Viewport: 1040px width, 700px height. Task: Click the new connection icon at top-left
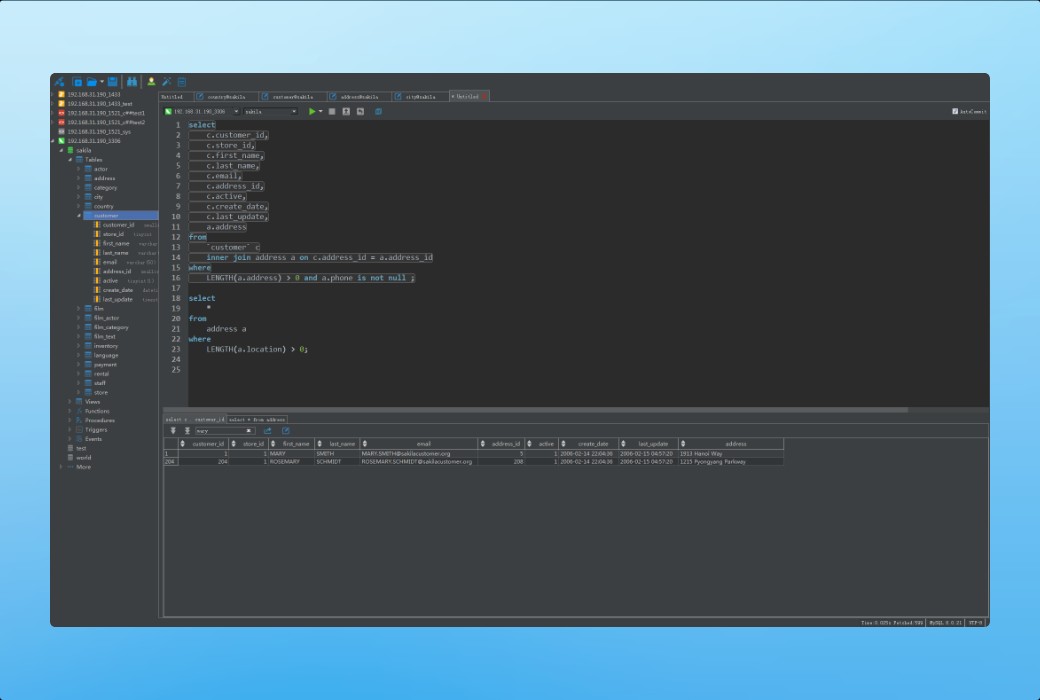[59, 82]
